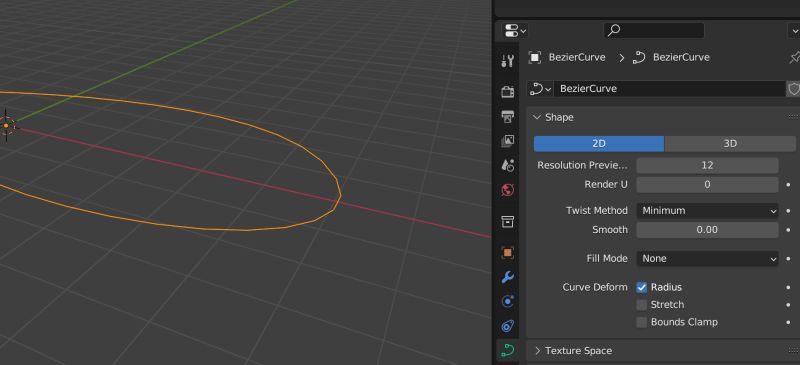Toggle the pin icon for the properties context

click(x=794, y=57)
